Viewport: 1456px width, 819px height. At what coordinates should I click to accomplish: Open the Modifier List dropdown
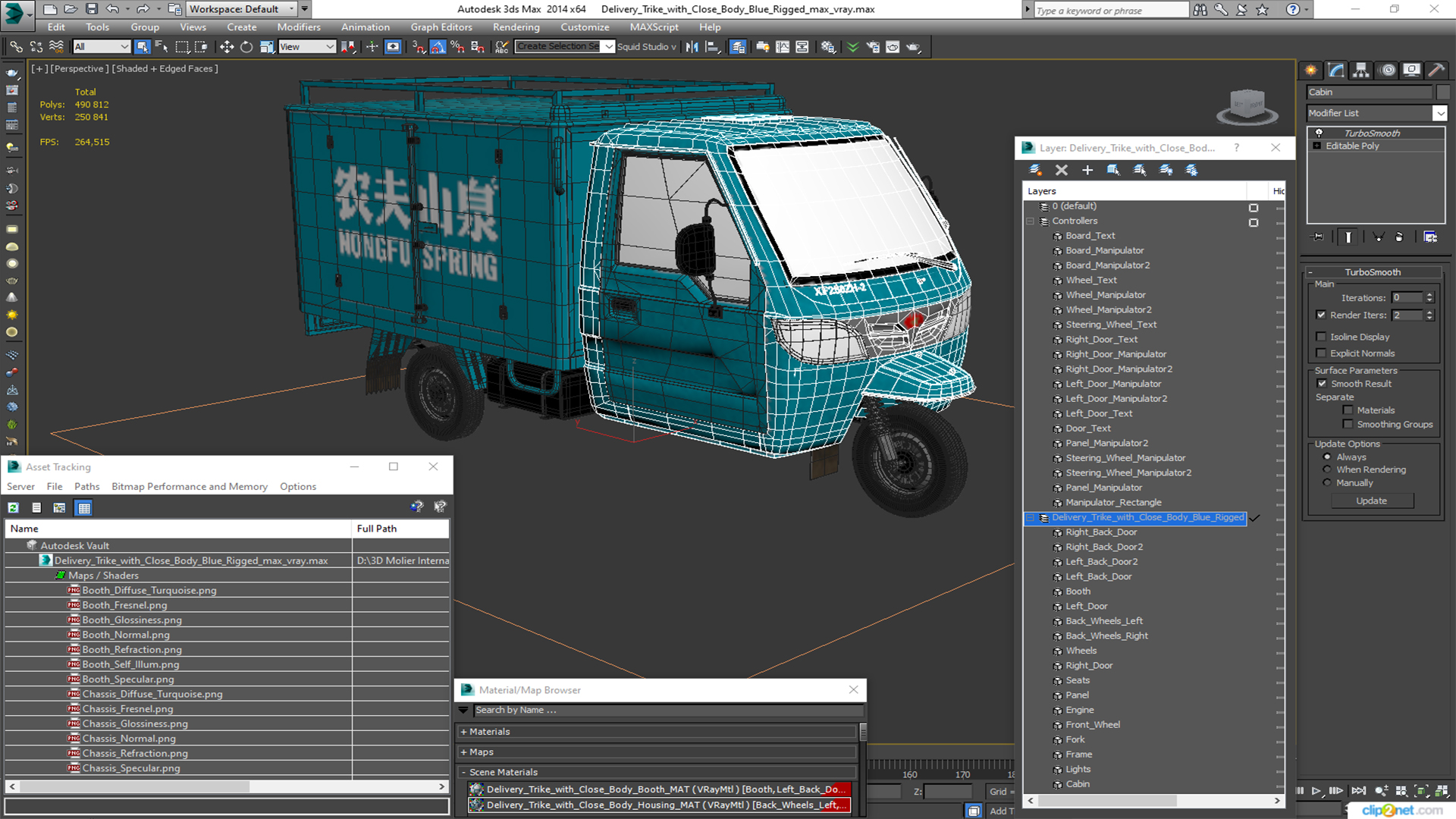click(1439, 113)
